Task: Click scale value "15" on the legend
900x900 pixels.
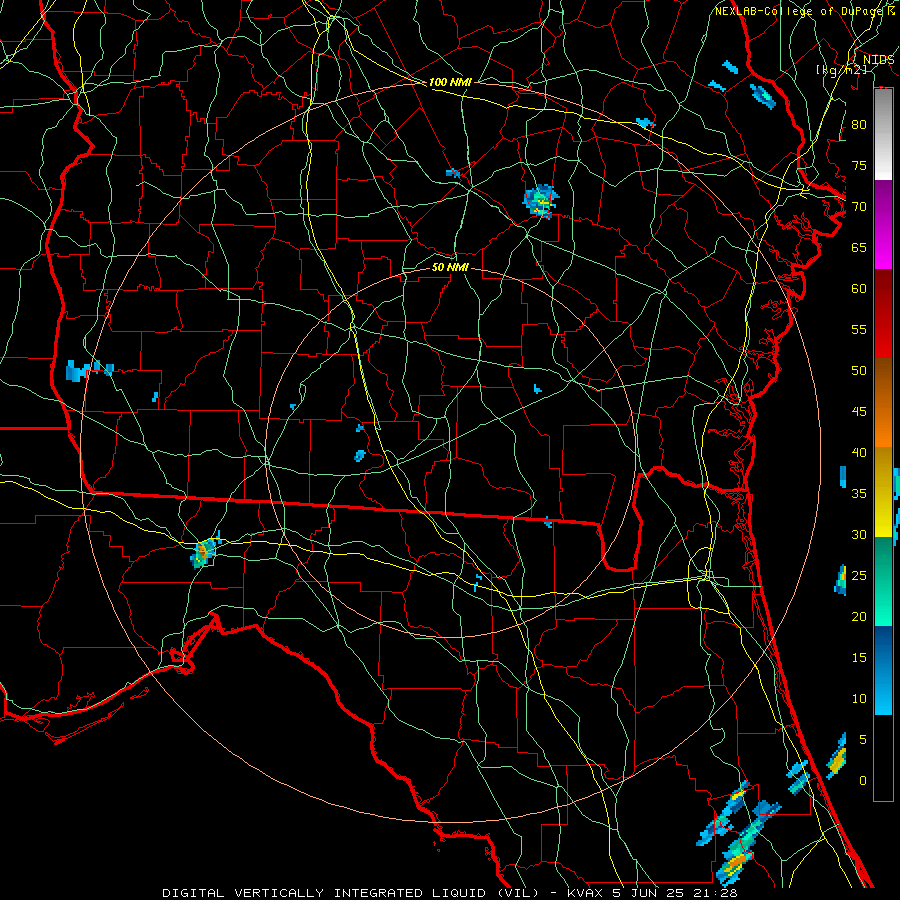Action: [x=859, y=657]
